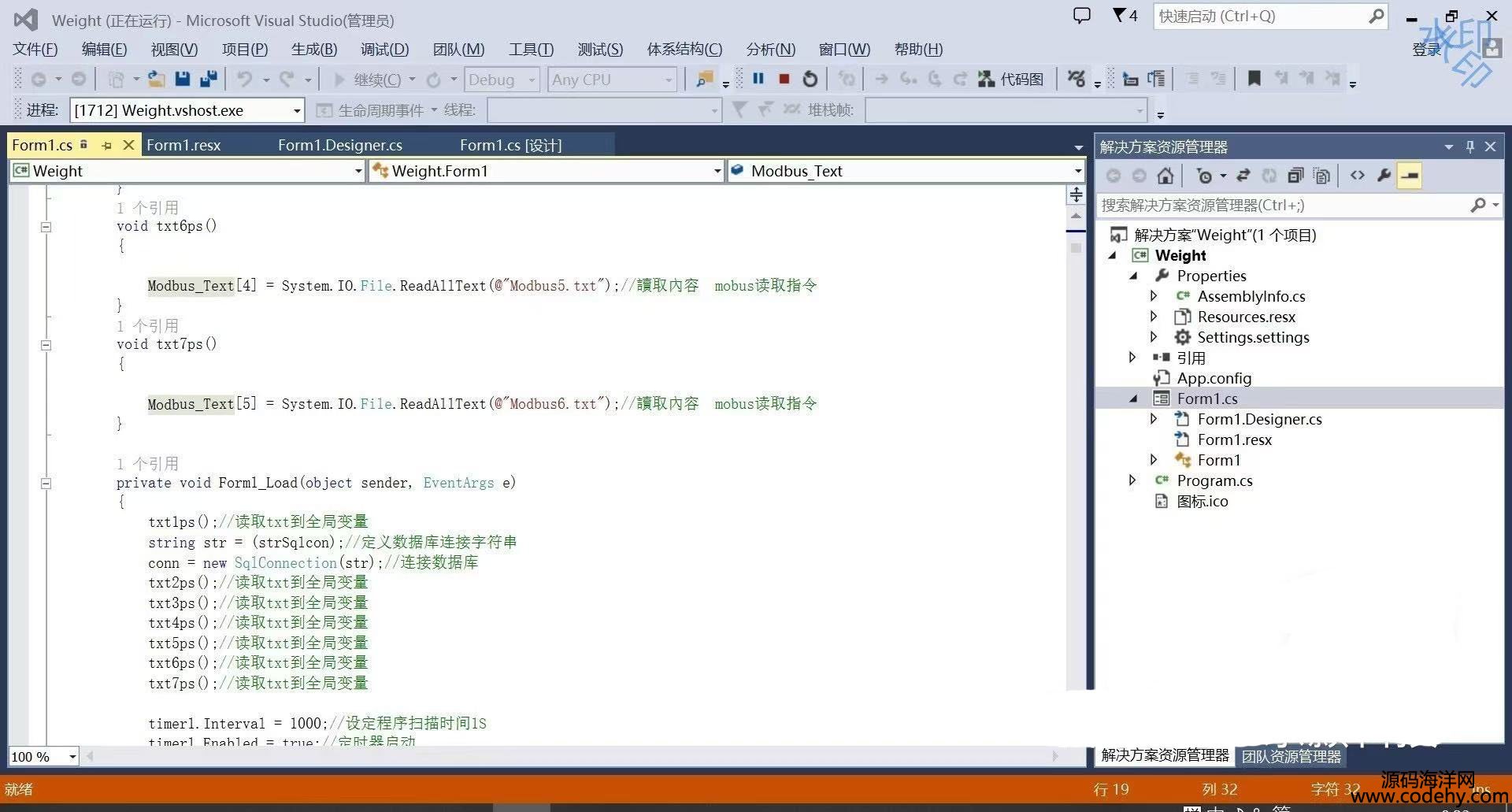Toggle auto-hide pin on Solution Explorer panel
The image size is (1512, 812).
tap(1469, 146)
